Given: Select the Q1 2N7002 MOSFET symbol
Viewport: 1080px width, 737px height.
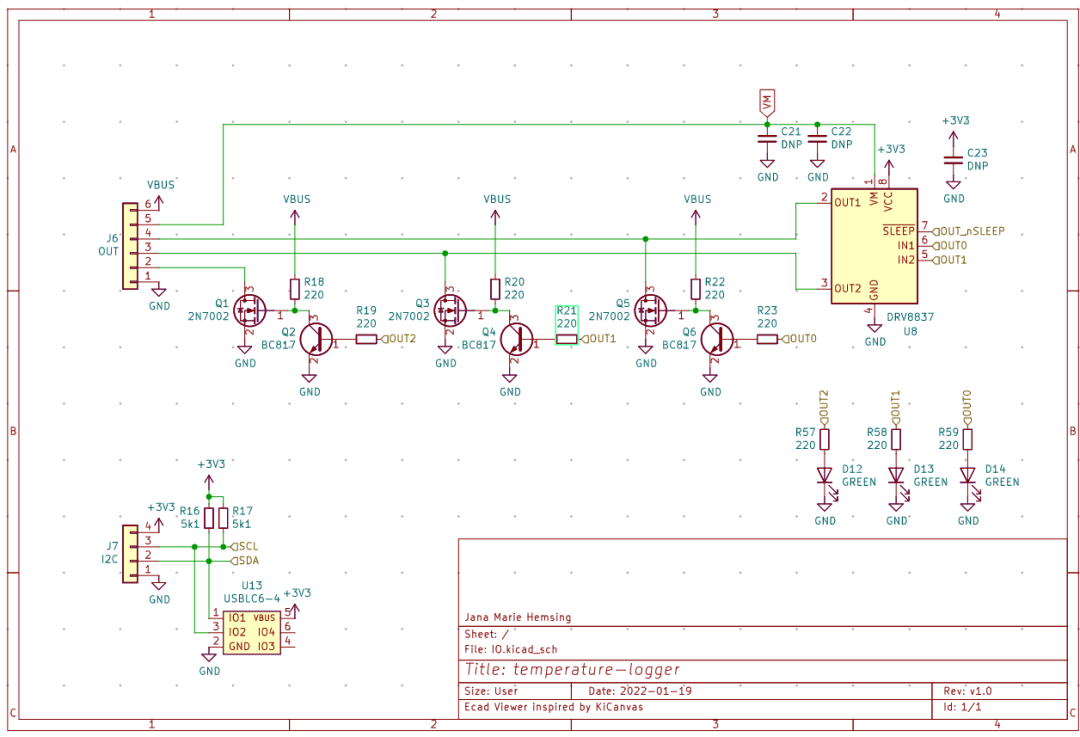Looking at the screenshot, I should pos(249,311).
